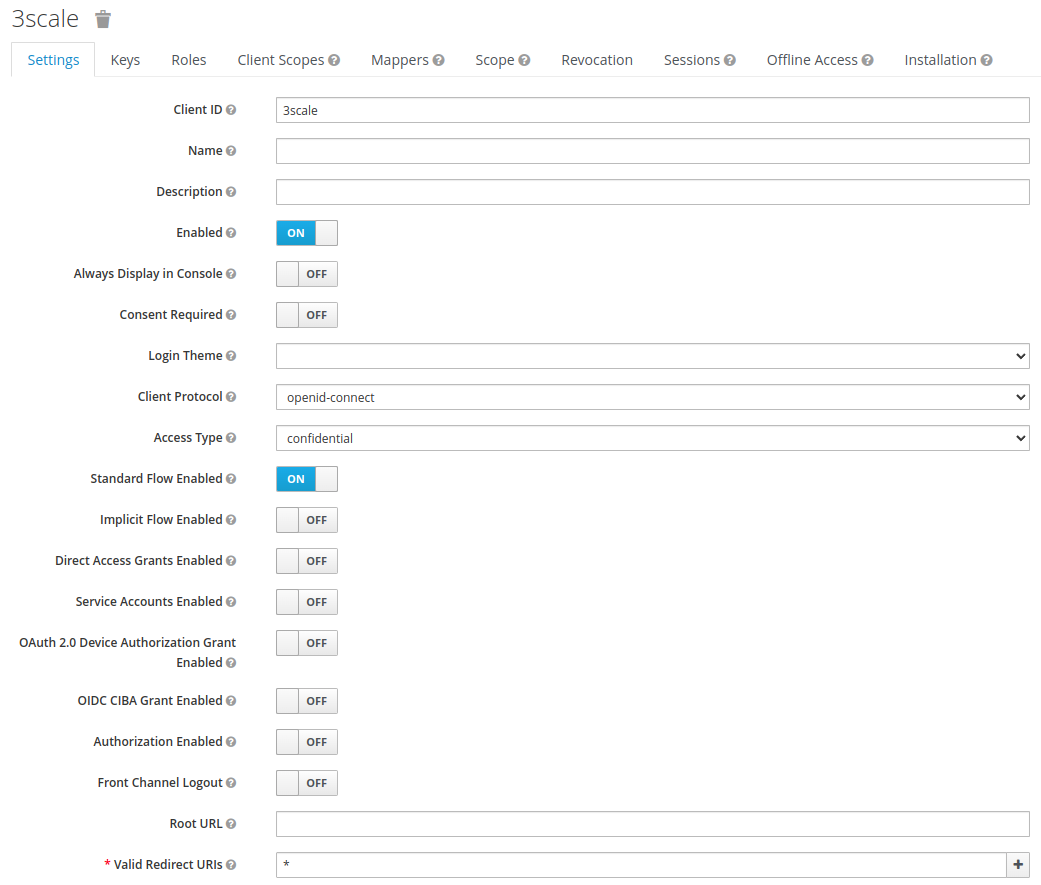Click help icon for Front Channel Logout

coord(231,783)
